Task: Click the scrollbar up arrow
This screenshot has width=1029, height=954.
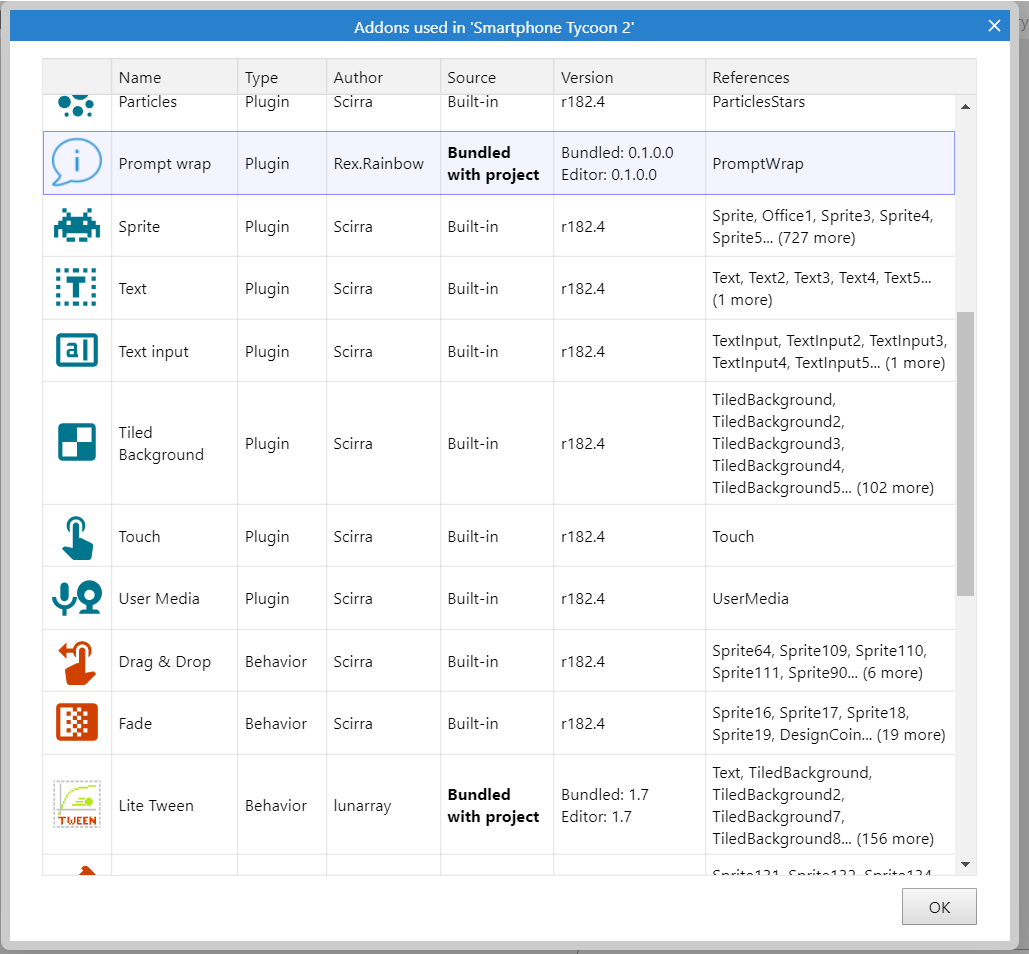Action: coord(965,106)
